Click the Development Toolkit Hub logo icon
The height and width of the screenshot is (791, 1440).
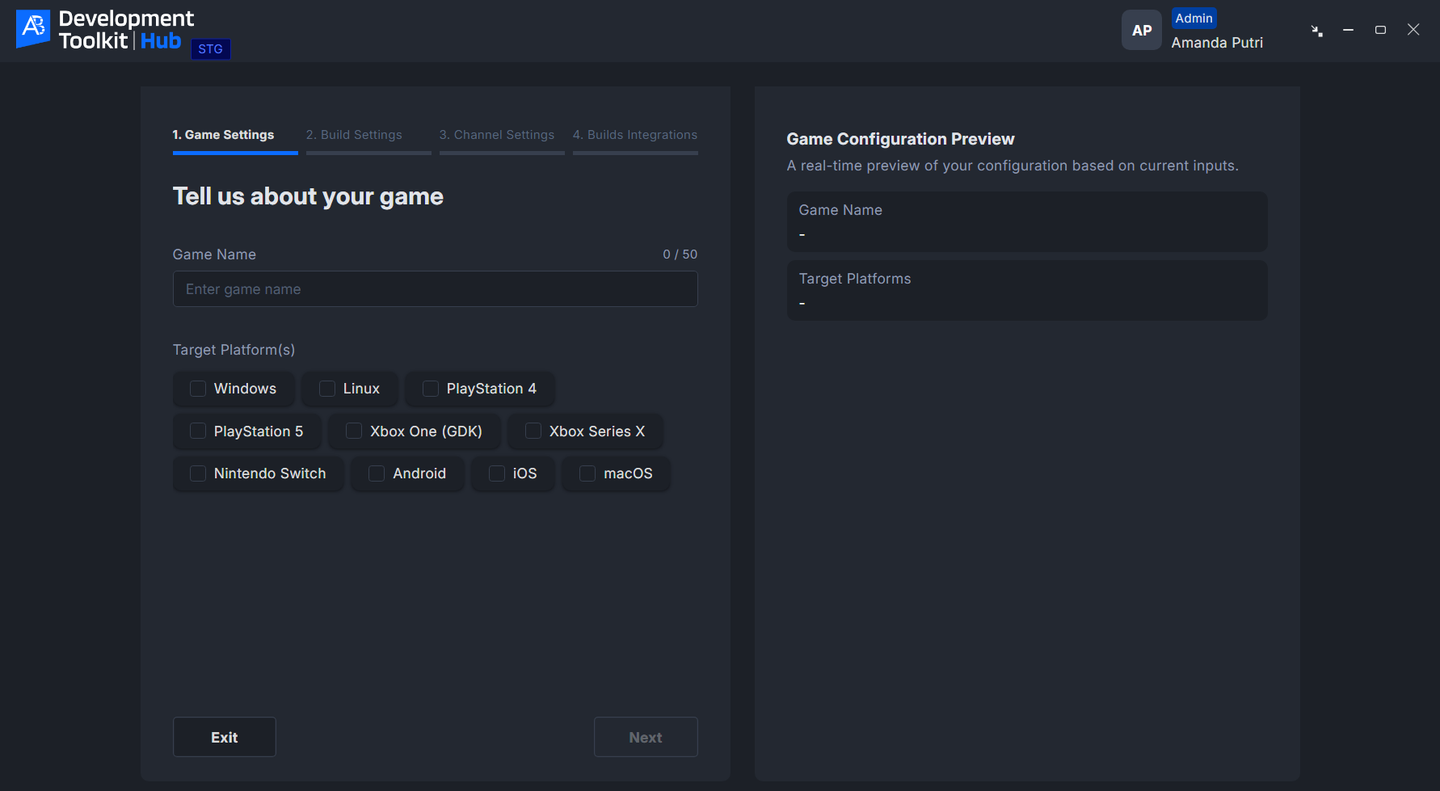pyautogui.click(x=33, y=29)
